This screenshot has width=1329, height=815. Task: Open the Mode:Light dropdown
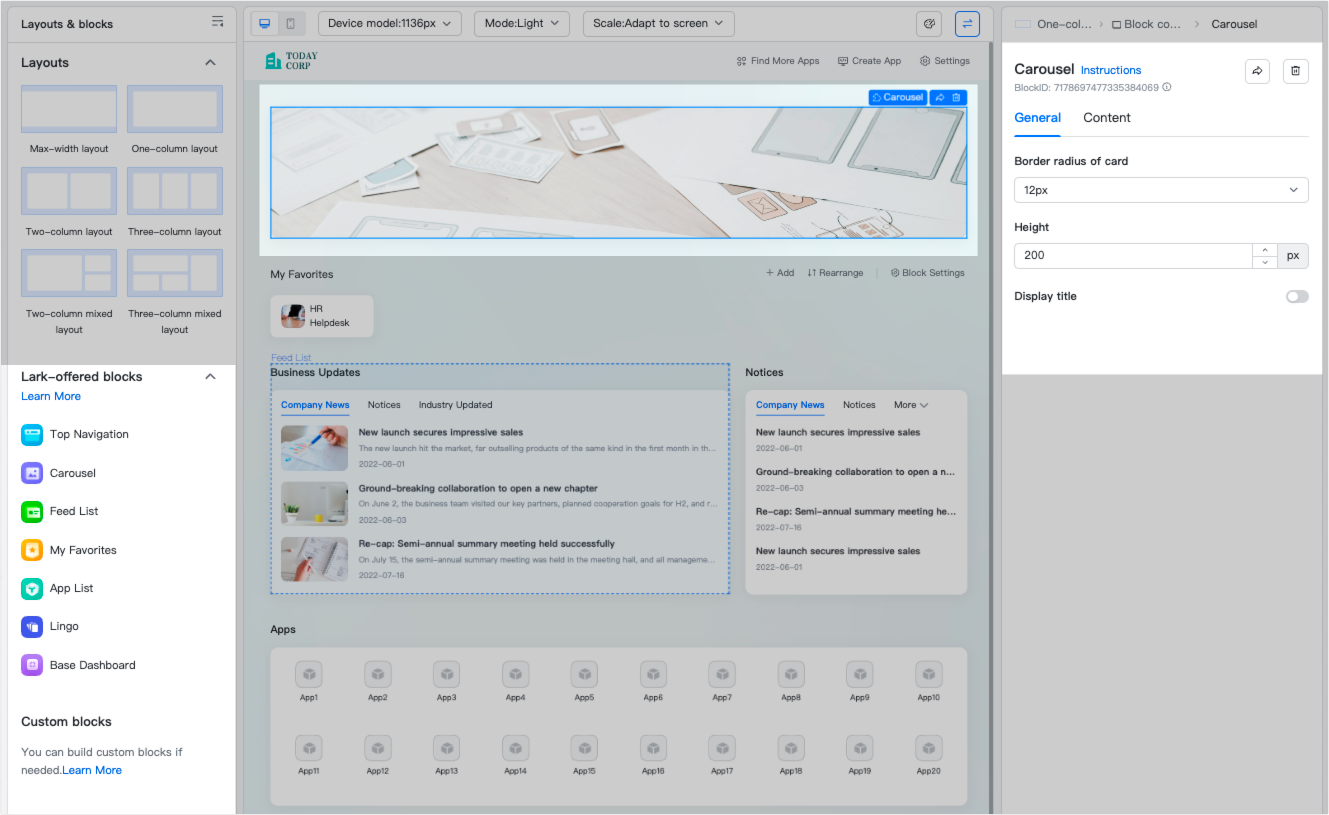pos(521,23)
